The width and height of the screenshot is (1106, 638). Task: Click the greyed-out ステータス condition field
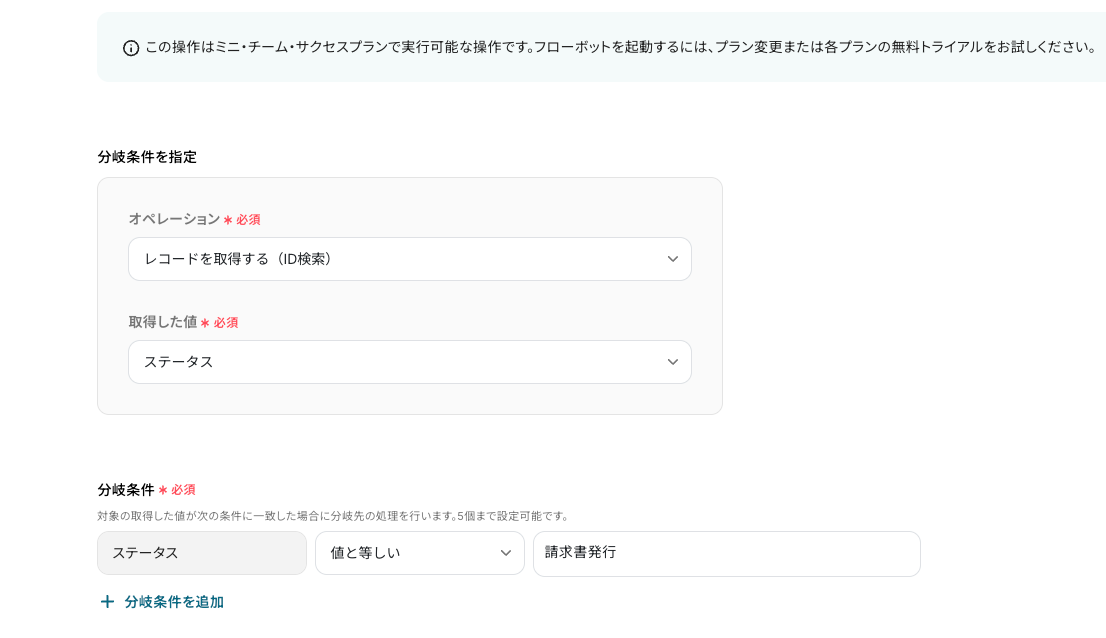[202, 553]
